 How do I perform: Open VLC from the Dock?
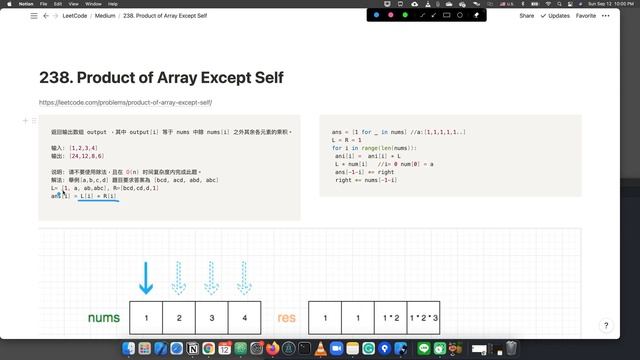(321, 348)
